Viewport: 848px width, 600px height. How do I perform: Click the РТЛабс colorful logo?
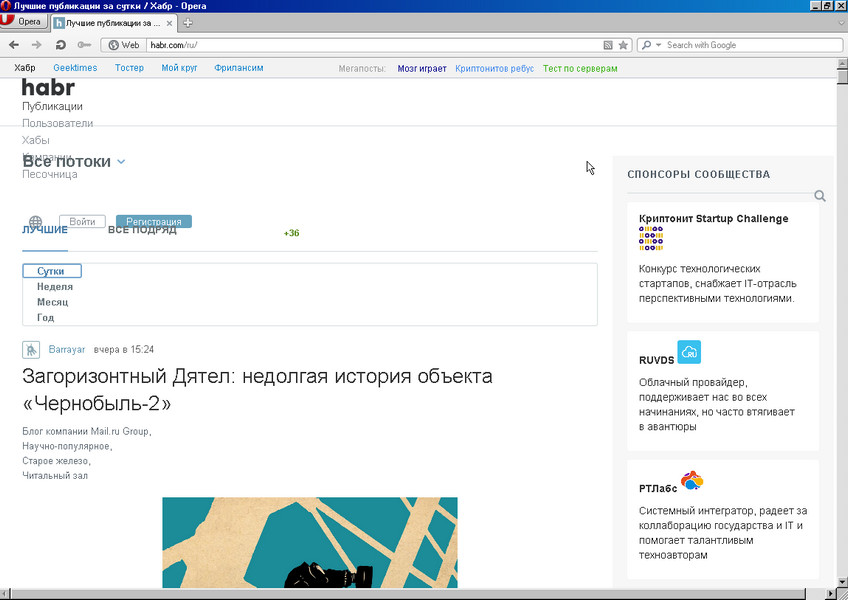[x=691, y=478]
